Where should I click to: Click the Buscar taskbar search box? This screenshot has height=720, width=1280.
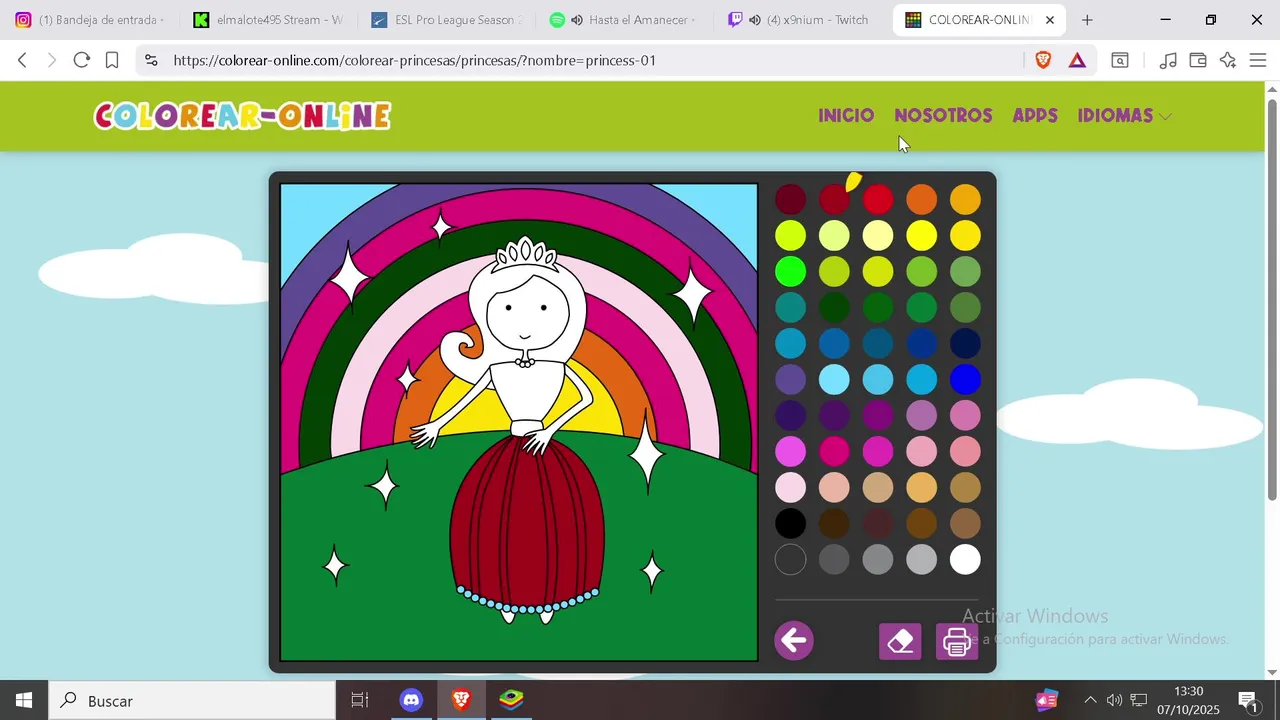pyautogui.click(x=192, y=700)
